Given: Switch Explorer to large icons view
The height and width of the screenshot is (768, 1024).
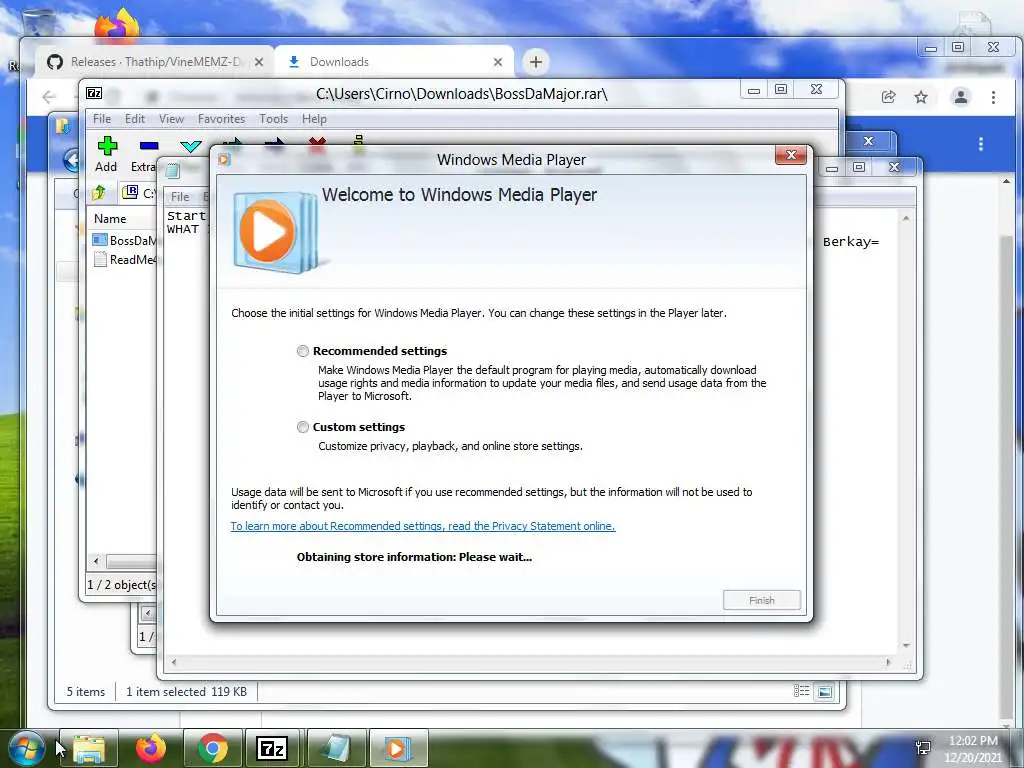Looking at the screenshot, I should [825, 692].
